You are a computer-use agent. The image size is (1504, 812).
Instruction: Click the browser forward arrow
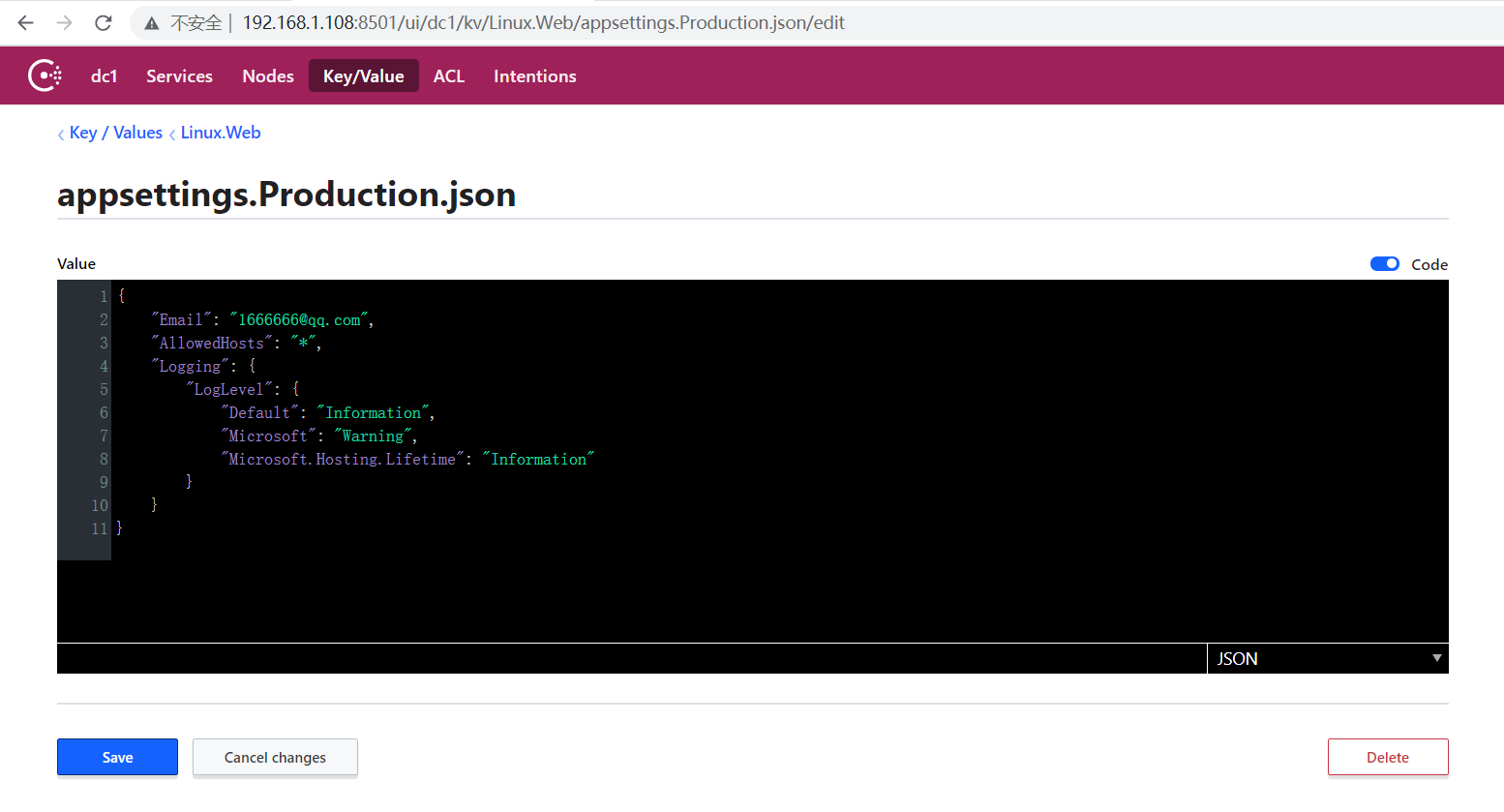[x=65, y=22]
